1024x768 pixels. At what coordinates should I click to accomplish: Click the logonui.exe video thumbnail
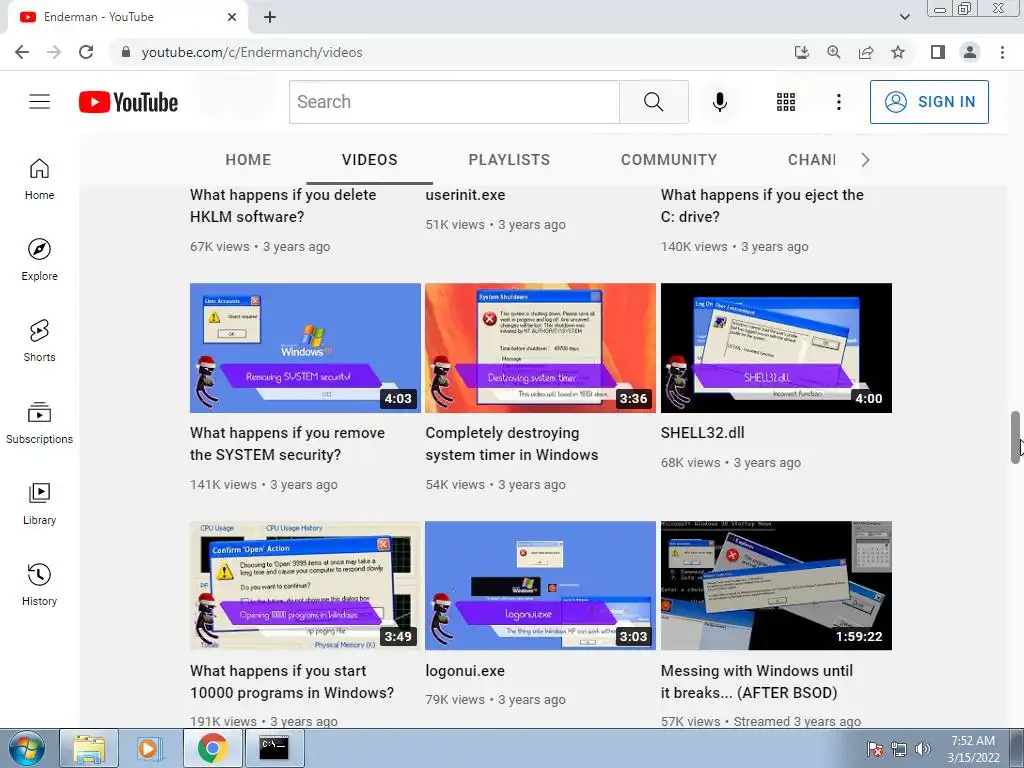coord(540,586)
